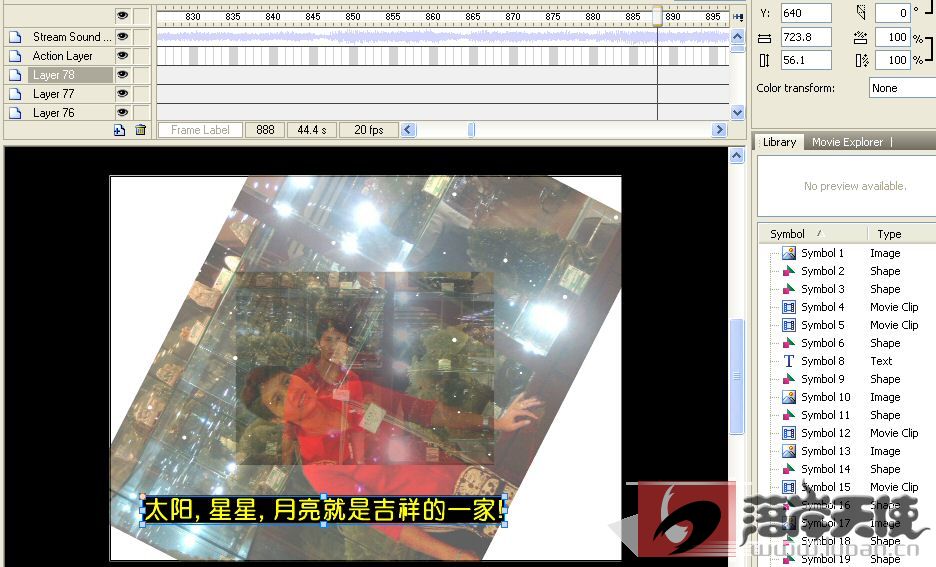Click the horizontal scale icon
The image size is (936, 567).
(x=860, y=38)
